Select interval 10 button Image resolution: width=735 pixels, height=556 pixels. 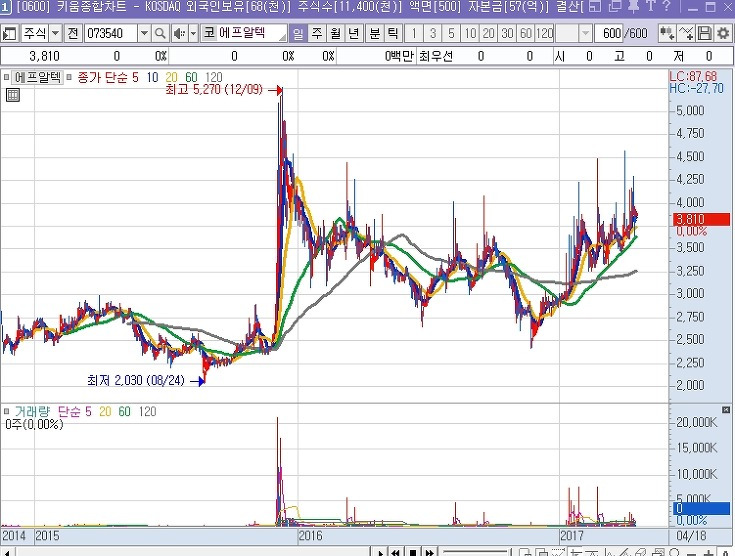pos(470,33)
